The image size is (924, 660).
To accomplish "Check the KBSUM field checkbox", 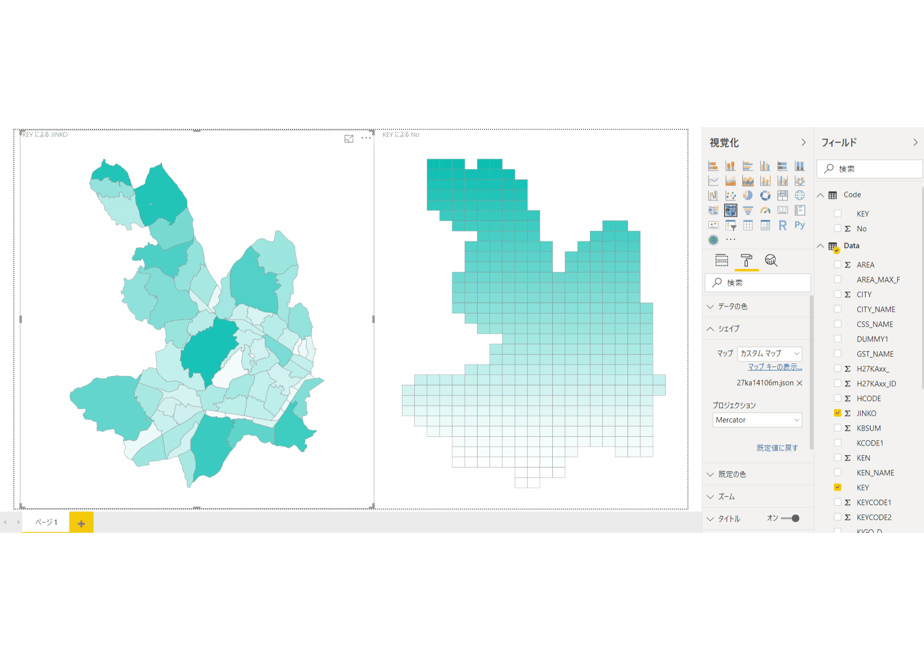I will coord(837,428).
